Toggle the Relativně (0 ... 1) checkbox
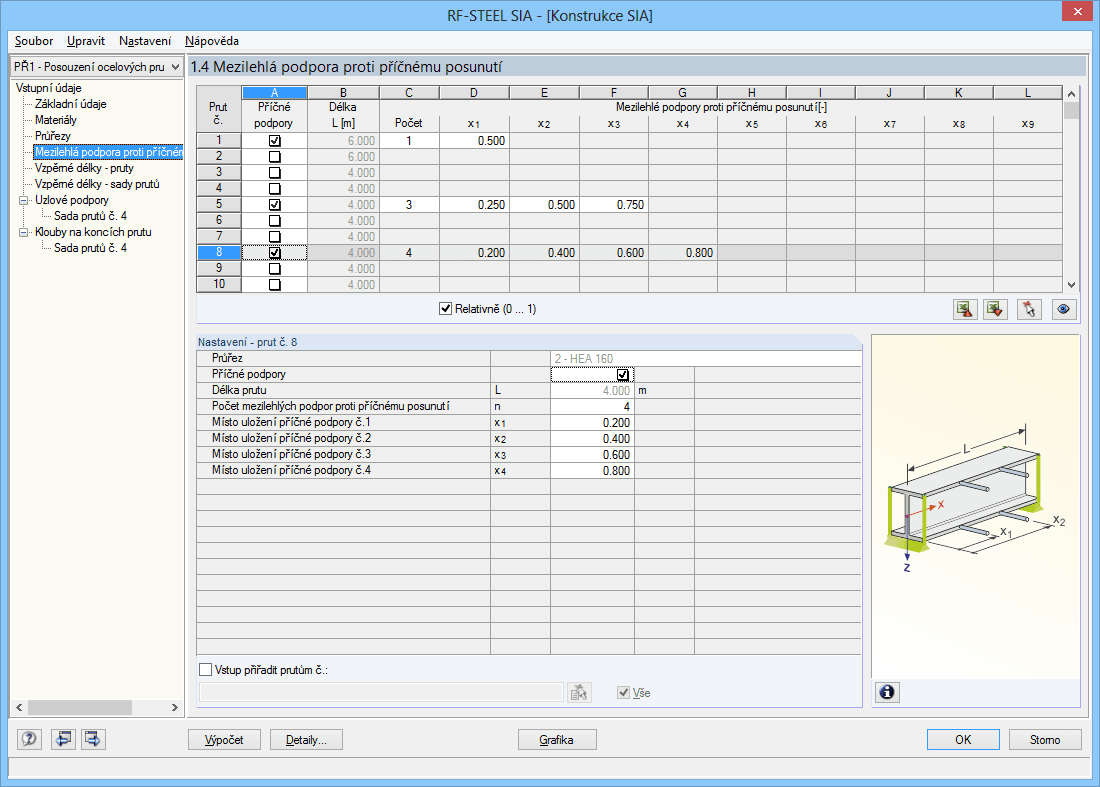The width and height of the screenshot is (1100, 787). coord(445,309)
